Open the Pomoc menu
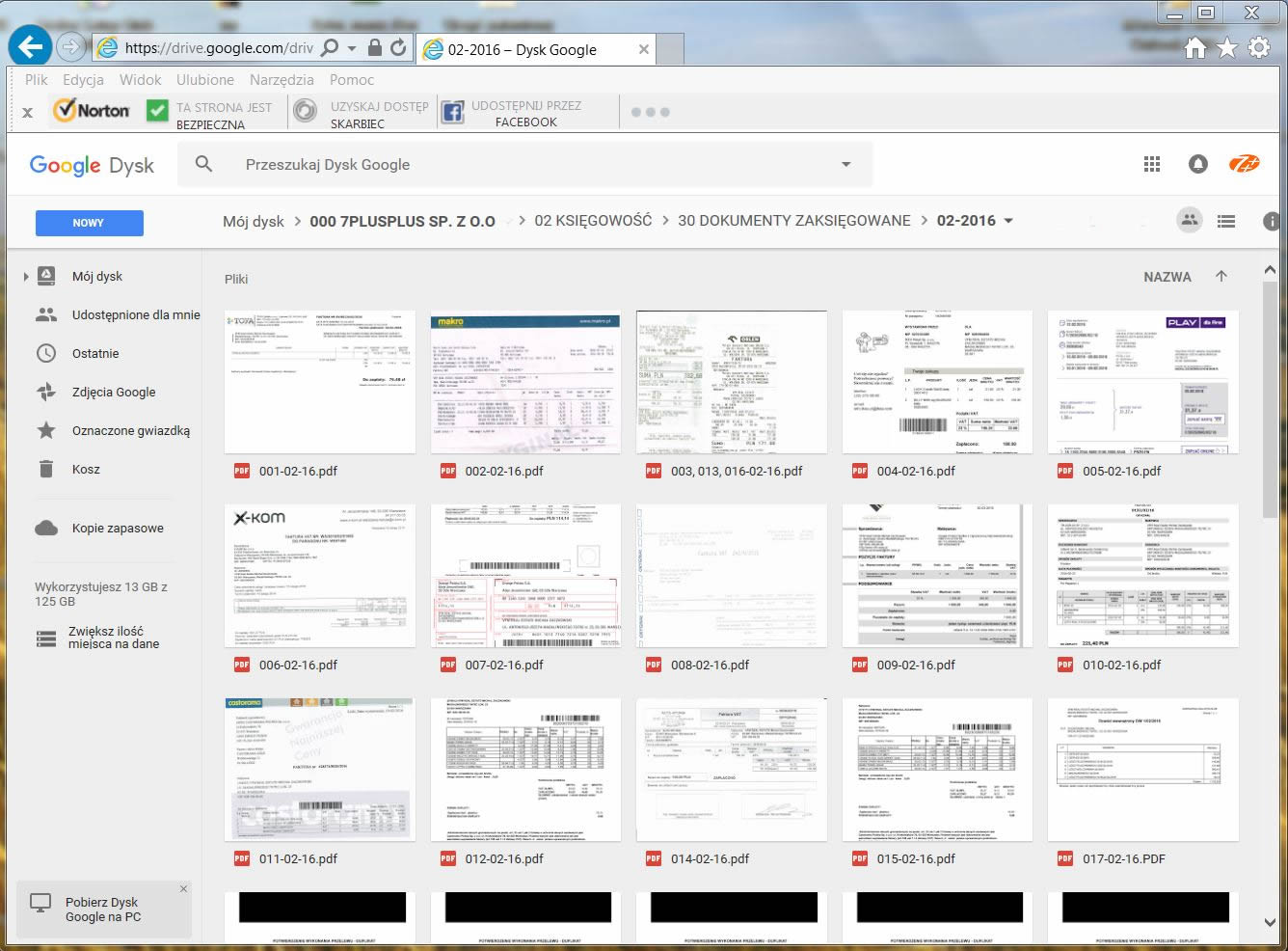Image resolution: width=1288 pixels, height=951 pixels. pyautogui.click(x=352, y=80)
